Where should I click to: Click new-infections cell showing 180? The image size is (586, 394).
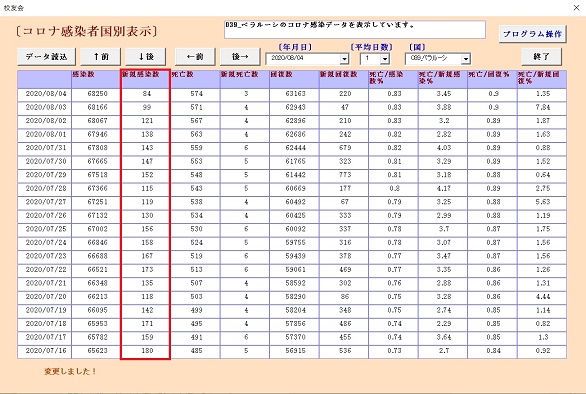point(146,351)
